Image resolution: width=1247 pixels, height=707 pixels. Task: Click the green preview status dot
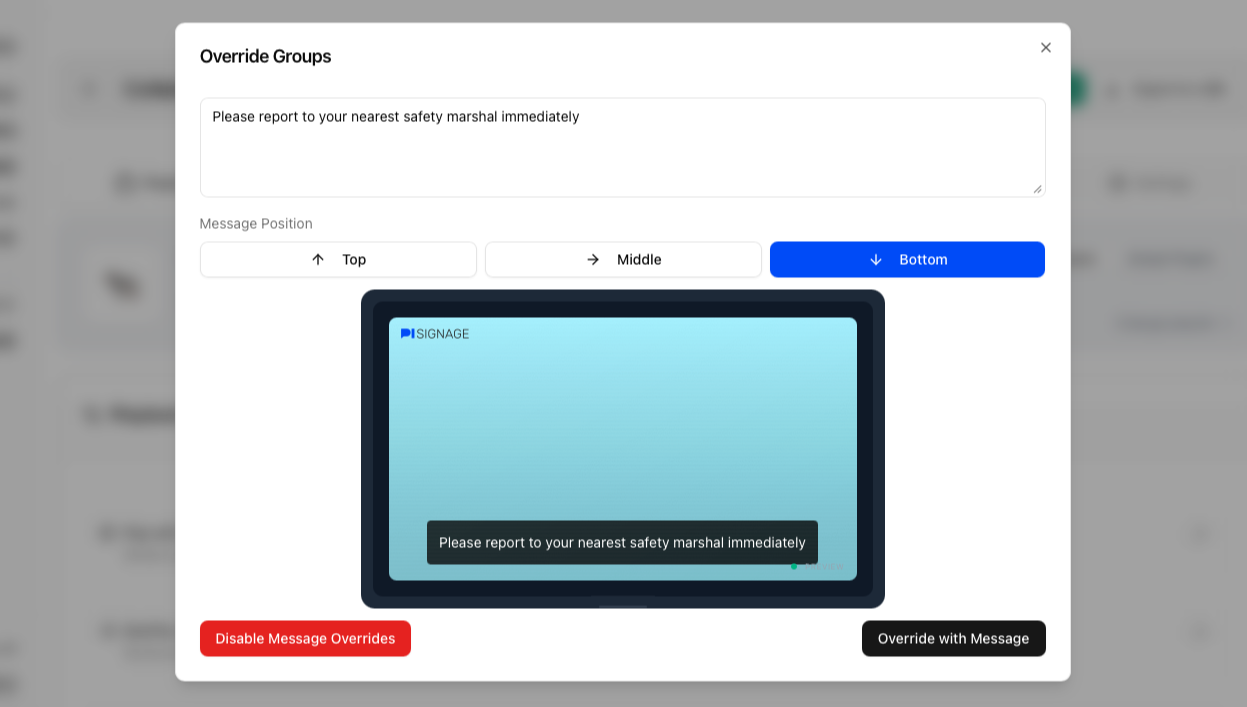coord(794,567)
